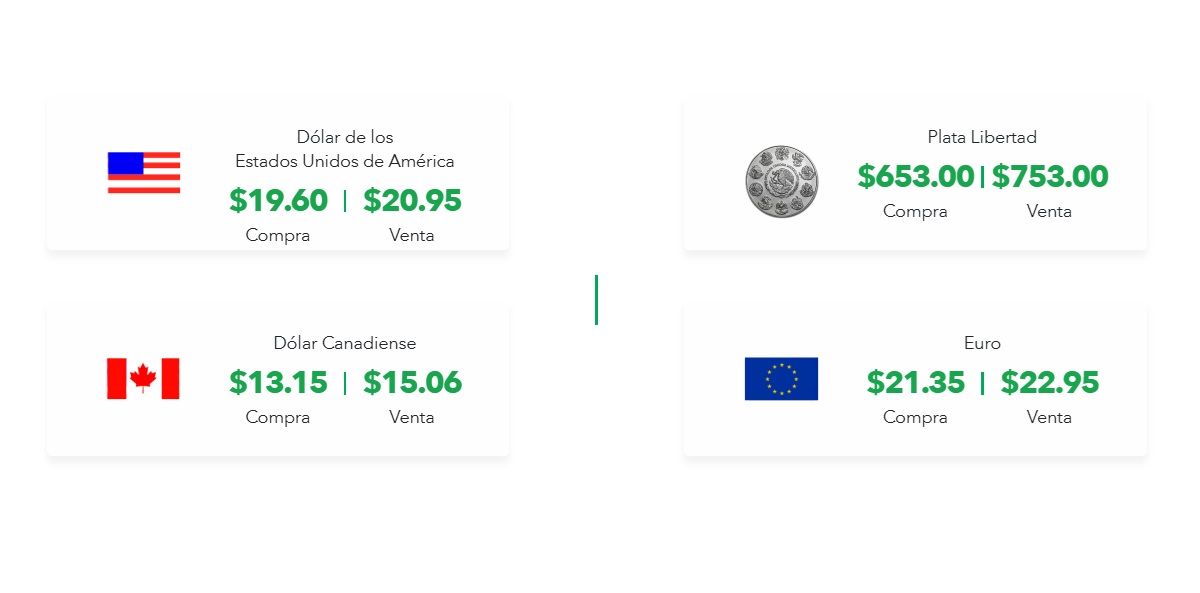Click the Dólar de los Estados Unidos title

[345, 149]
